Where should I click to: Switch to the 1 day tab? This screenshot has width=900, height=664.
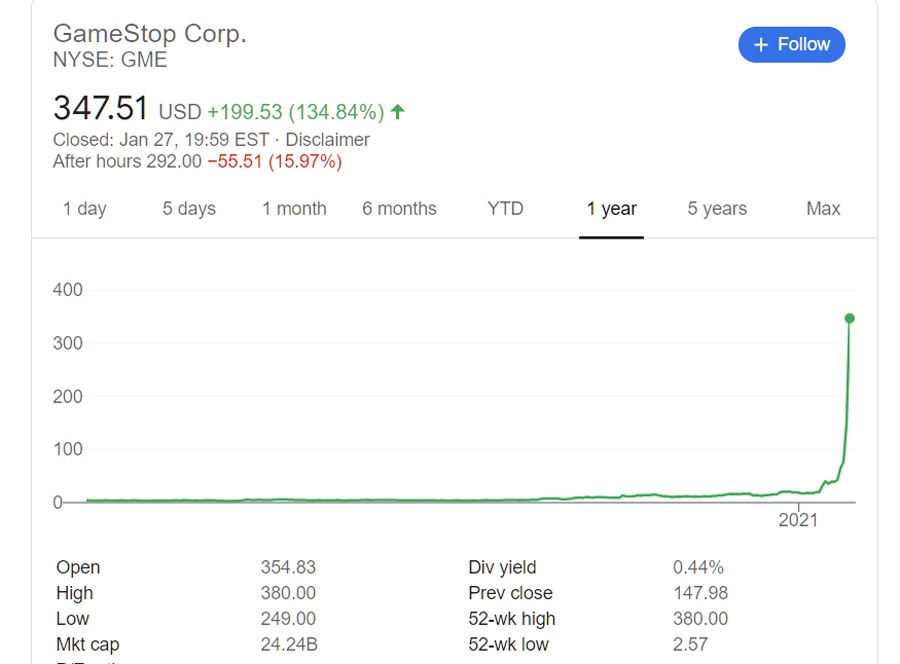tap(84, 209)
